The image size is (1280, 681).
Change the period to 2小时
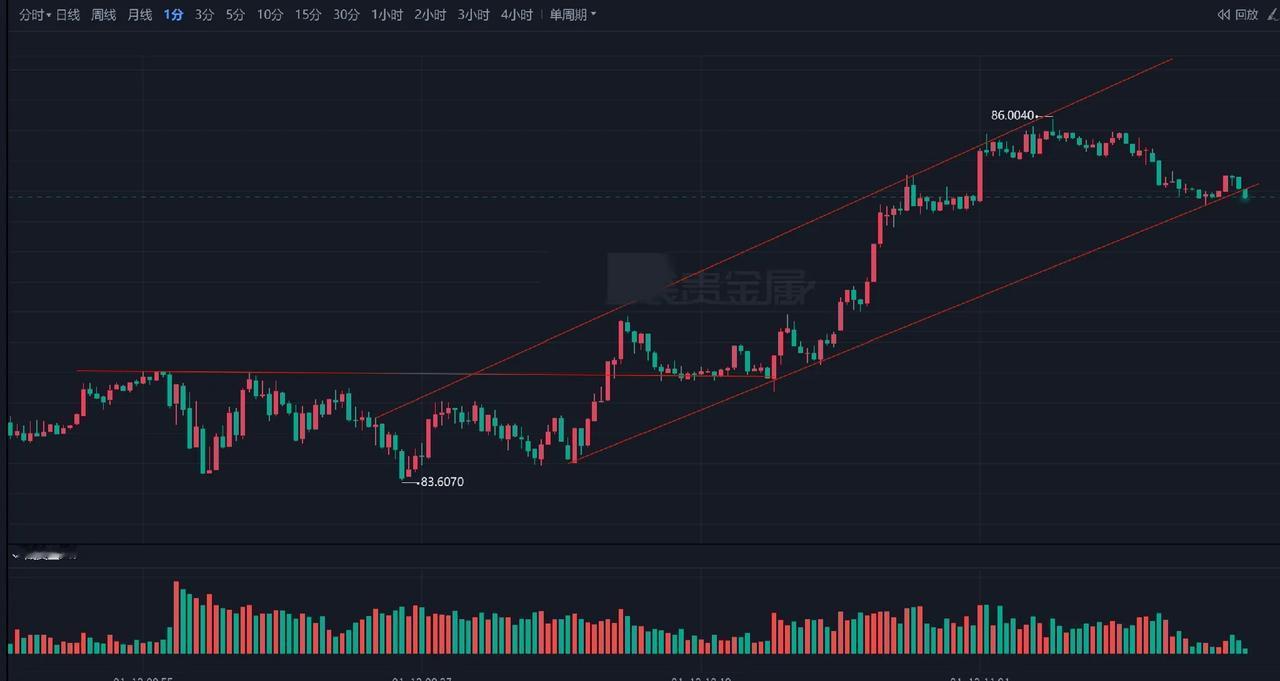tap(430, 15)
